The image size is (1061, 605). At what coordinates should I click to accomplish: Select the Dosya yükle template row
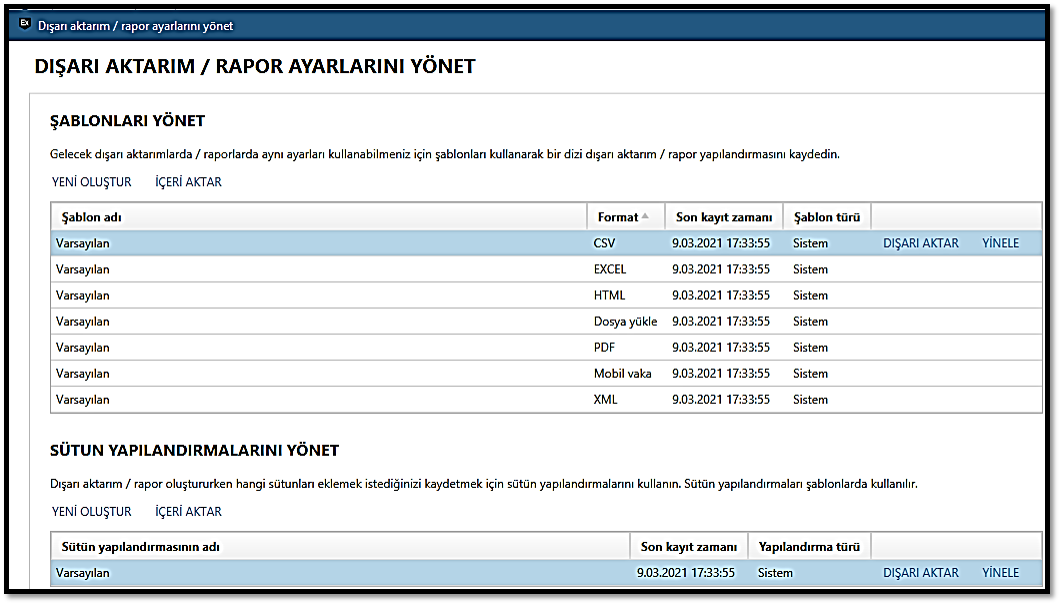(300, 321)
